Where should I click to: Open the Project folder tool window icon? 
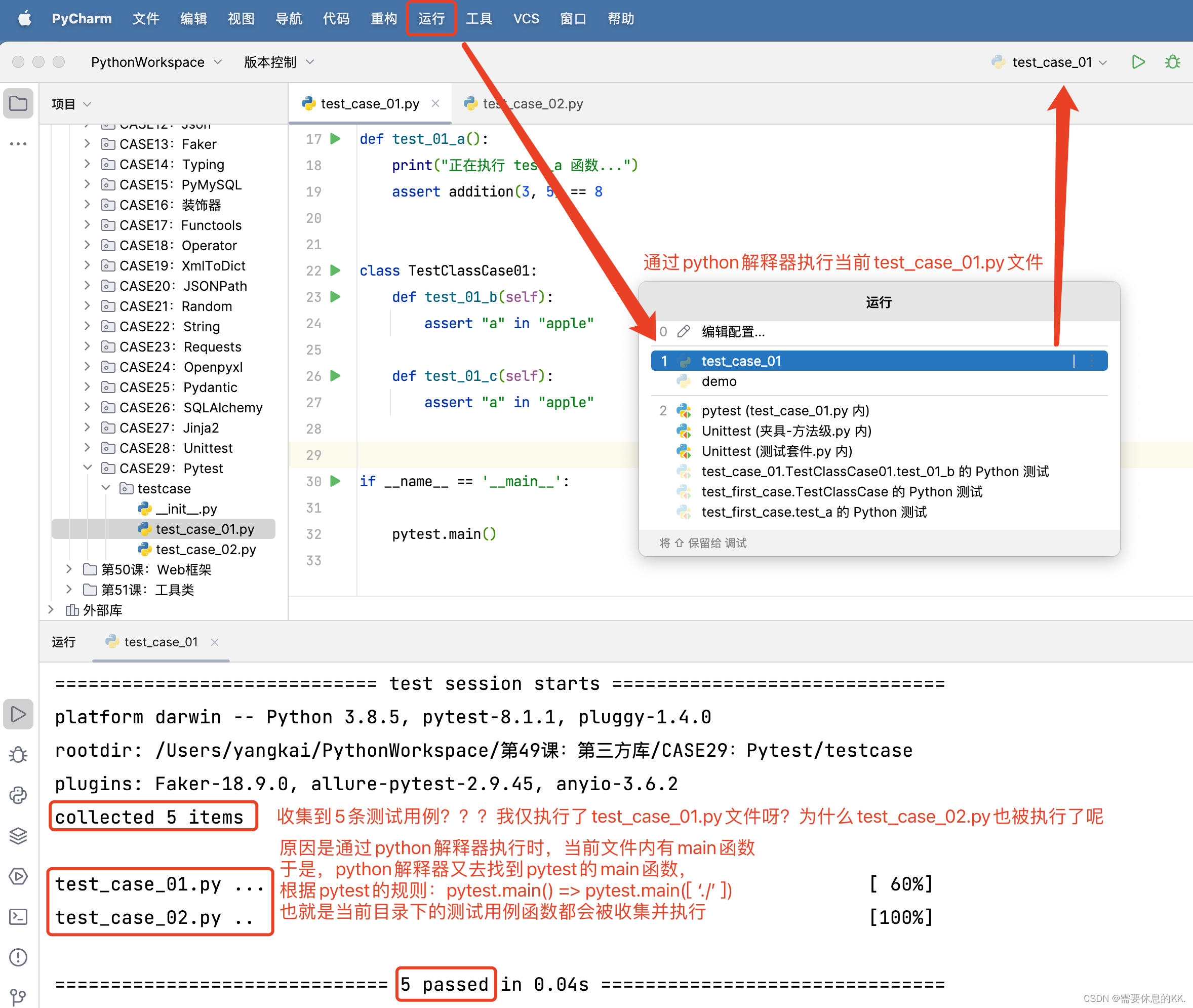[18, 103]
